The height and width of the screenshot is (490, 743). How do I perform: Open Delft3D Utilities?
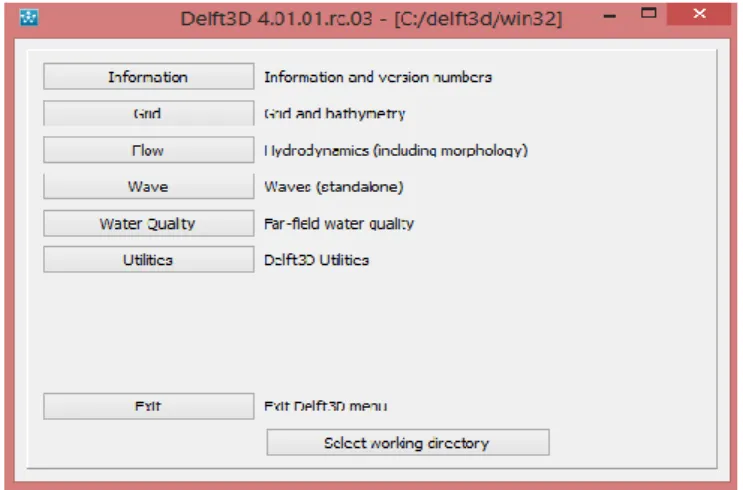pyautogui.click(x=148, y=260)
